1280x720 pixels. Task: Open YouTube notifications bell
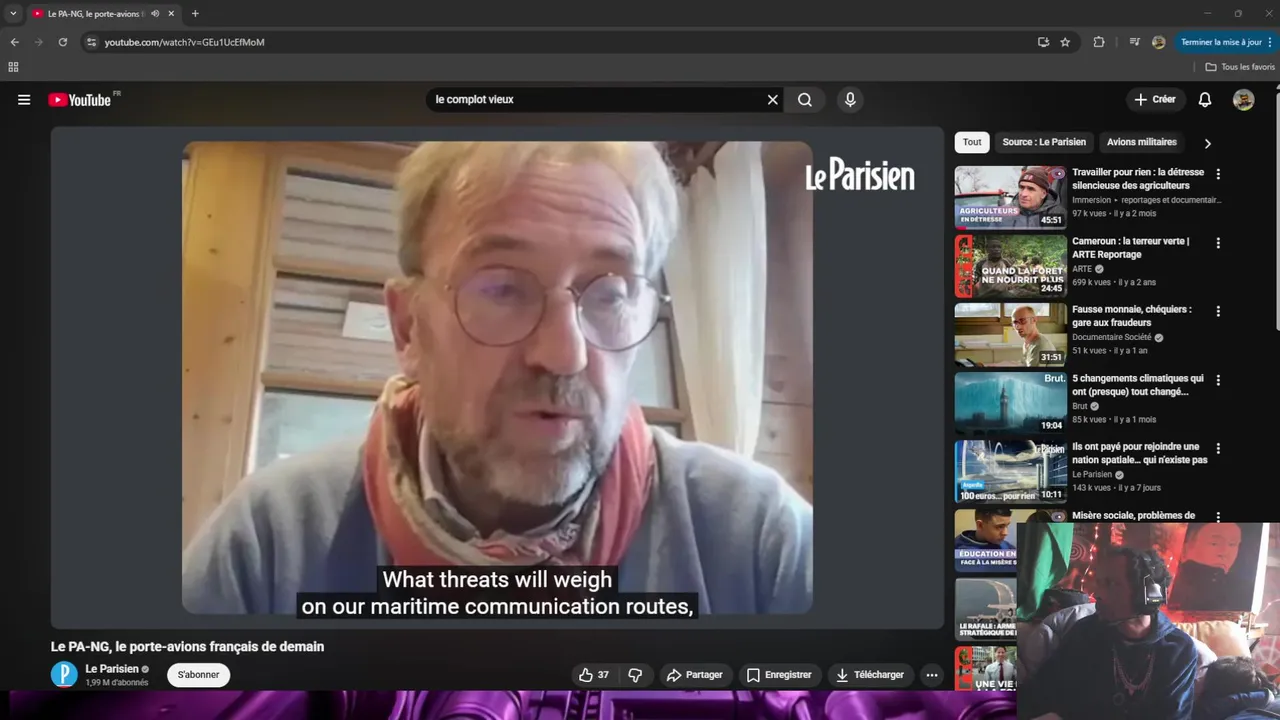tap(1205, 100)
